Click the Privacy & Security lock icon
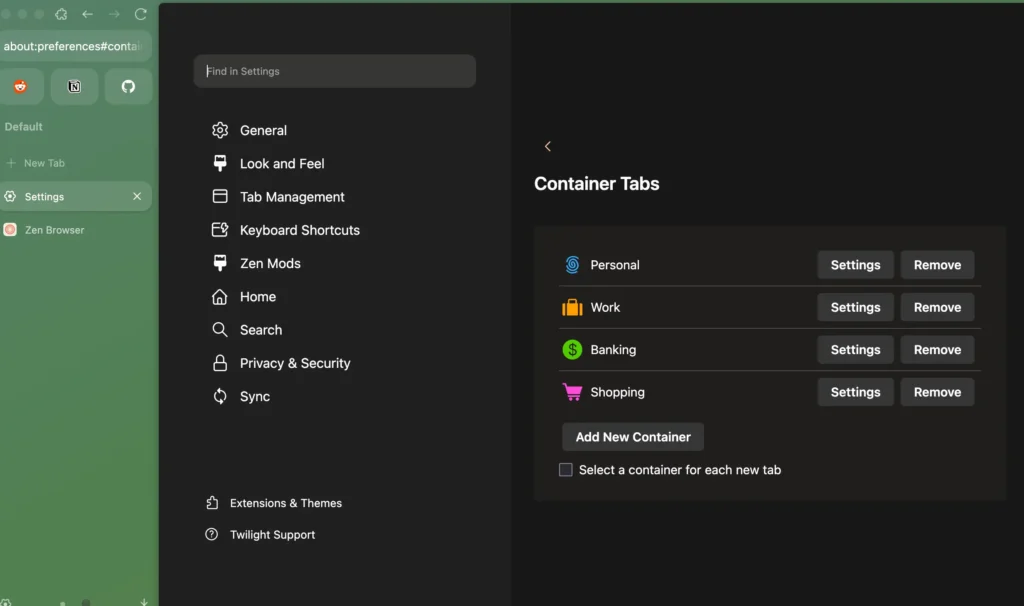Screen dimensions: 1024x606 pos(219,363)
